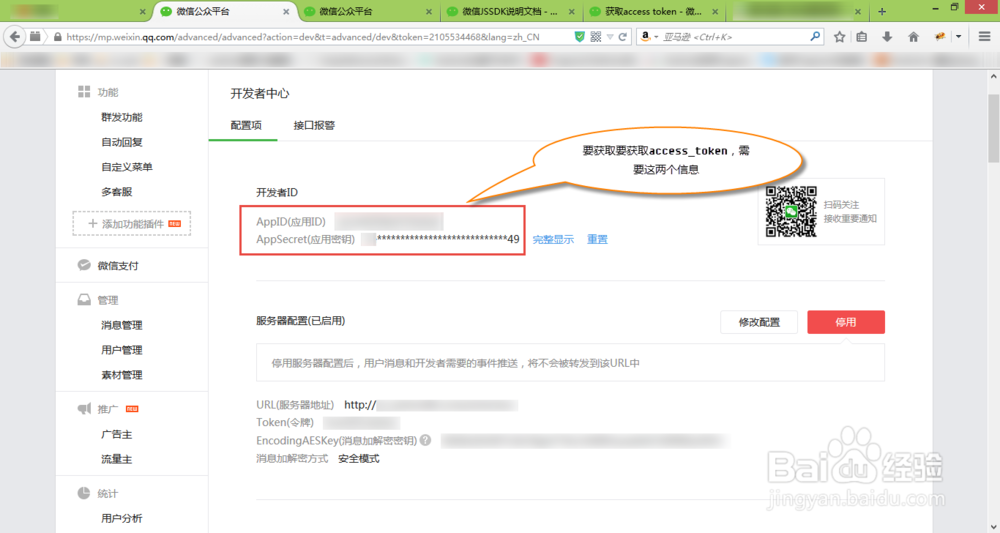1000x533 pixels.
Task: Click the scrollbar up arrow
Action: point(994,76)
